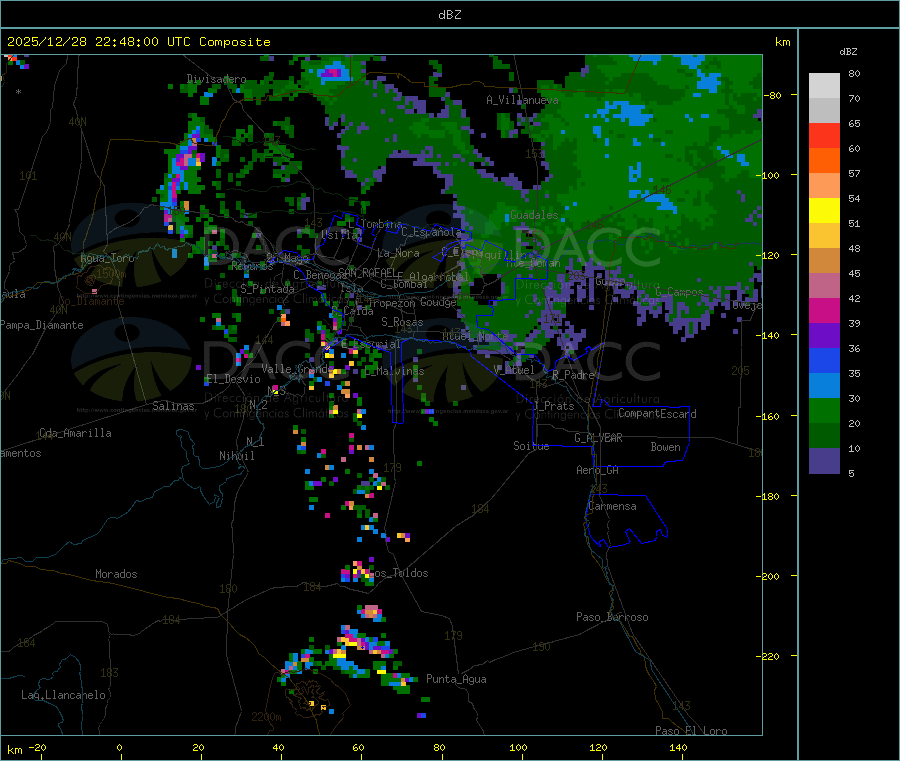This screenshot has width=900, height=761.
Task: Click the Pampa_Diamante label
Action: (x=42, y=325)
